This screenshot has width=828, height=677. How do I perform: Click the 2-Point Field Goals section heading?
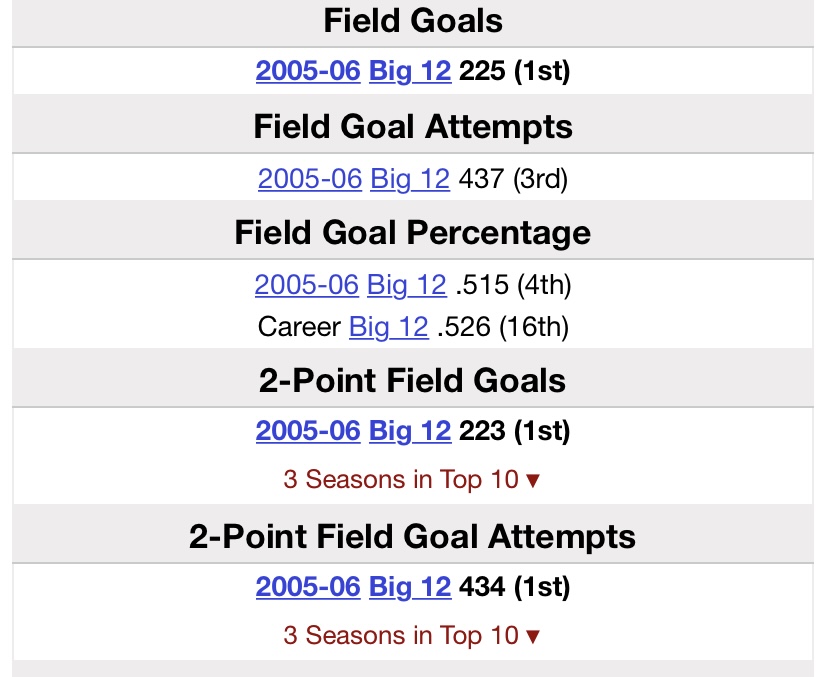413,380
